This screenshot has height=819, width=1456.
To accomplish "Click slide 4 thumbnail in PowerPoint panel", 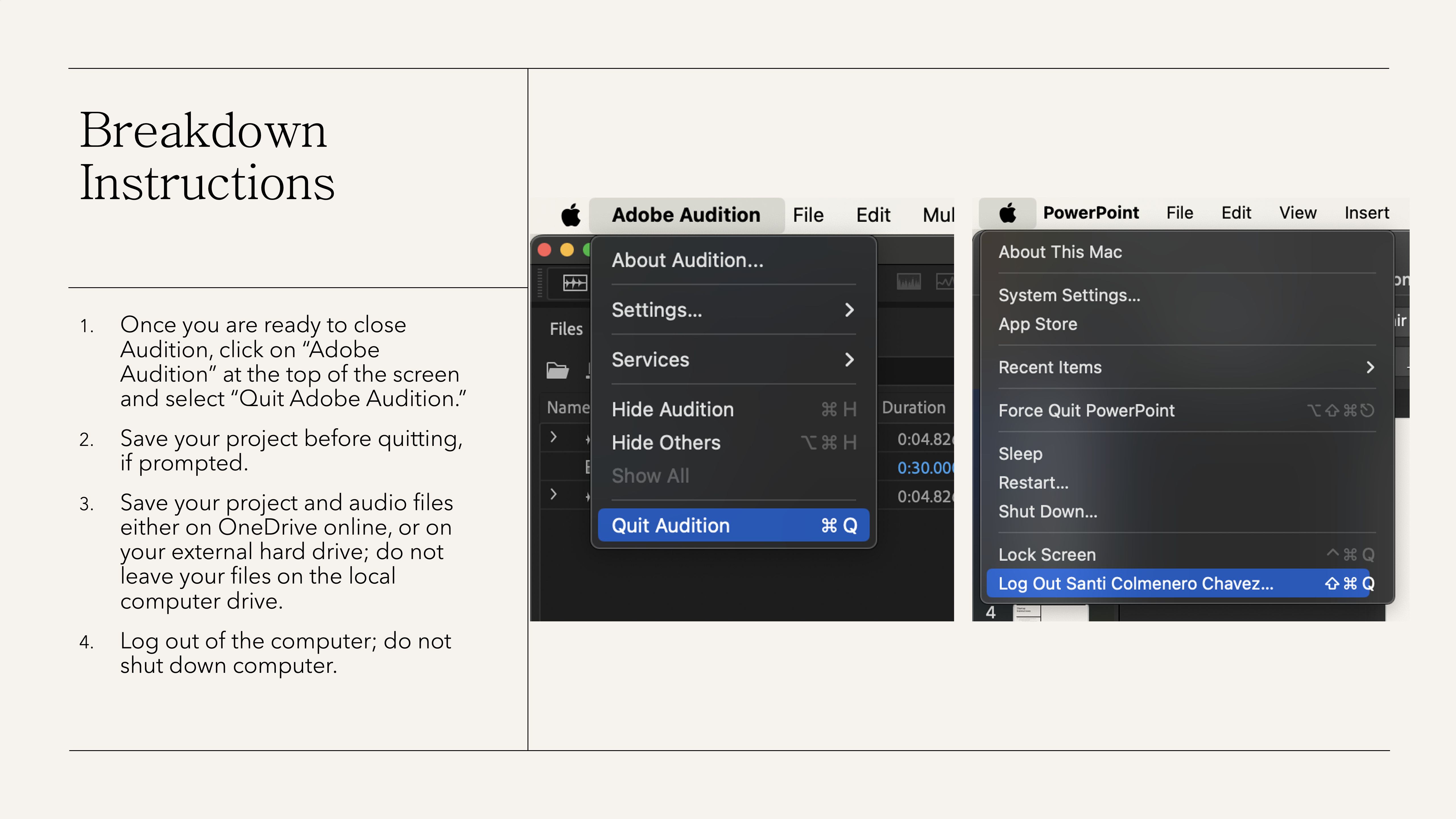I will [x=1051, y=613].
